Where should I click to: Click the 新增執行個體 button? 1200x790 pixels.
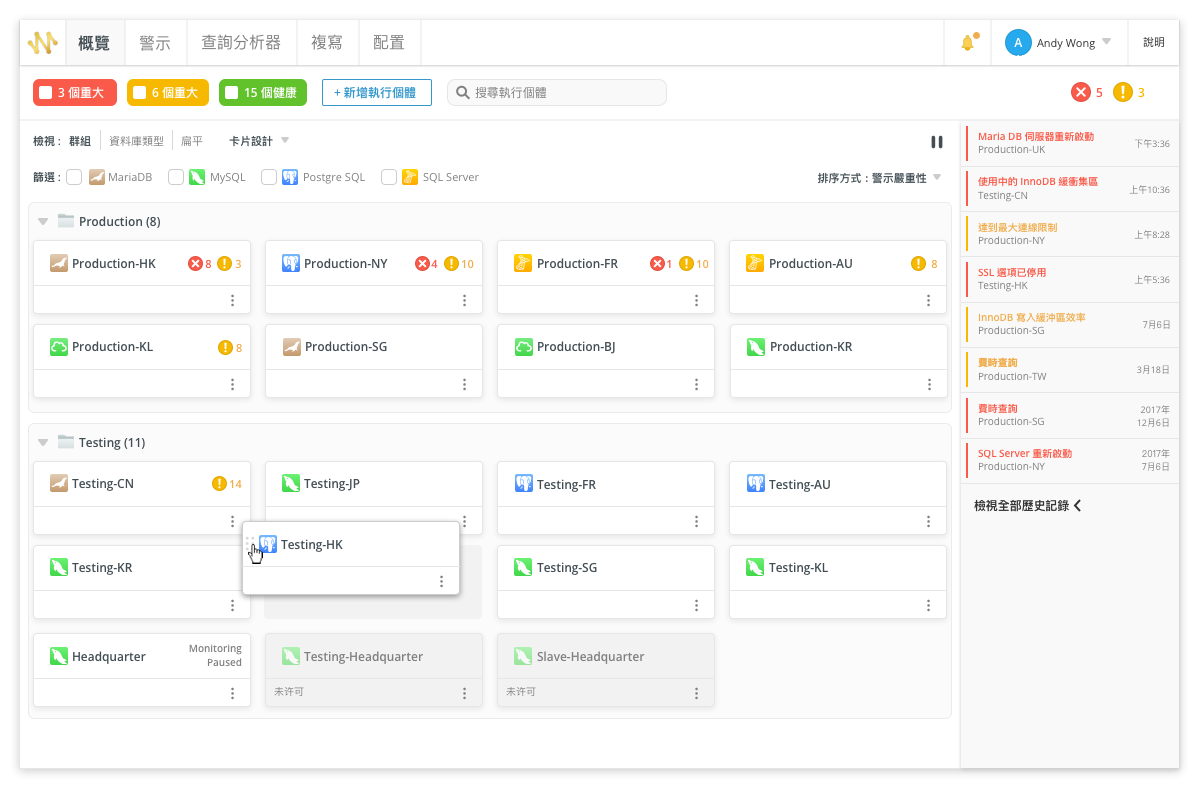tap(376, 93)
